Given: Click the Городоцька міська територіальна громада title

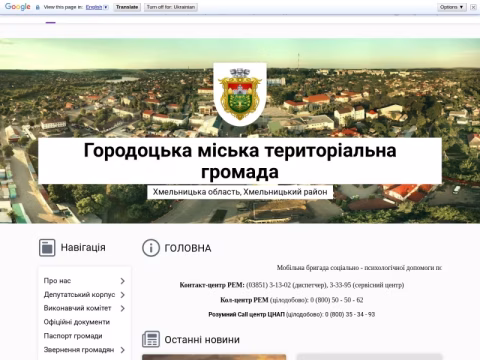Looking at the screenshot, I should tap(240, 161).
